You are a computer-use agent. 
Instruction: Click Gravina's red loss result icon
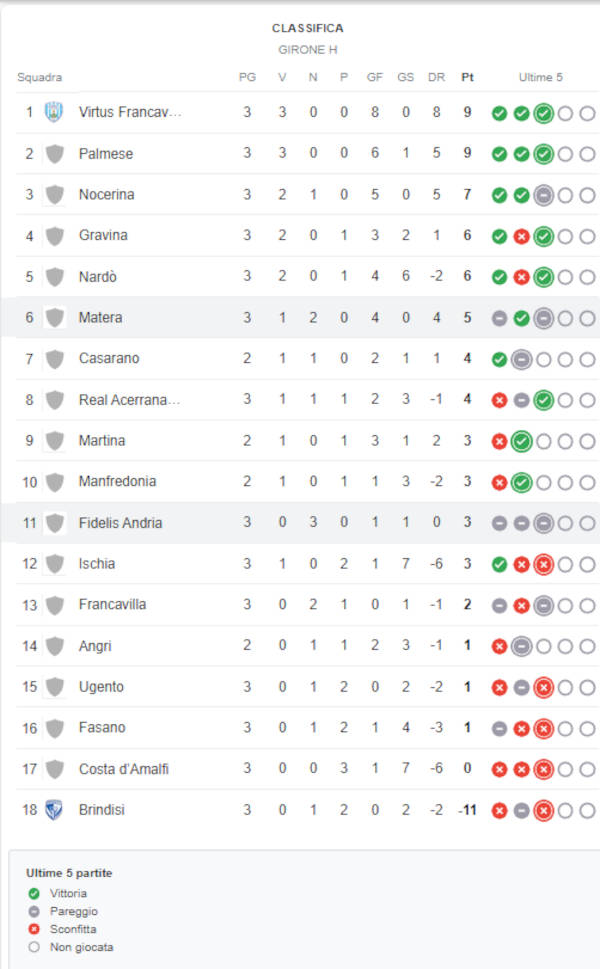pos(522,236)
